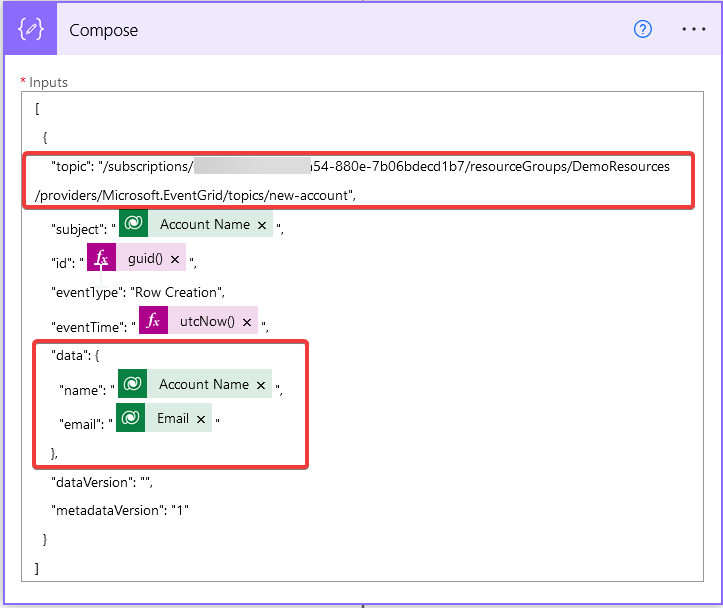Remove the utcNow() expression token
The height and width of the screenshot is (608, 723).
(x=247, y=322)
